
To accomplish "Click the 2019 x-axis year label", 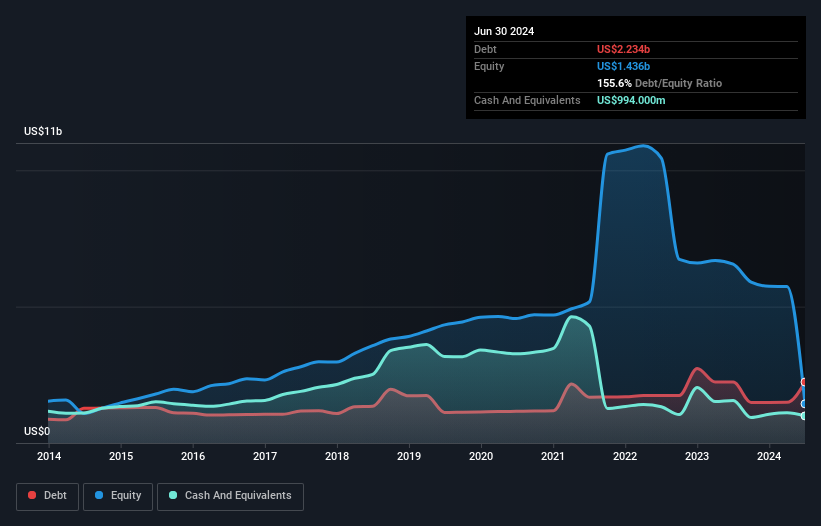I will click(x=409, y=457).
